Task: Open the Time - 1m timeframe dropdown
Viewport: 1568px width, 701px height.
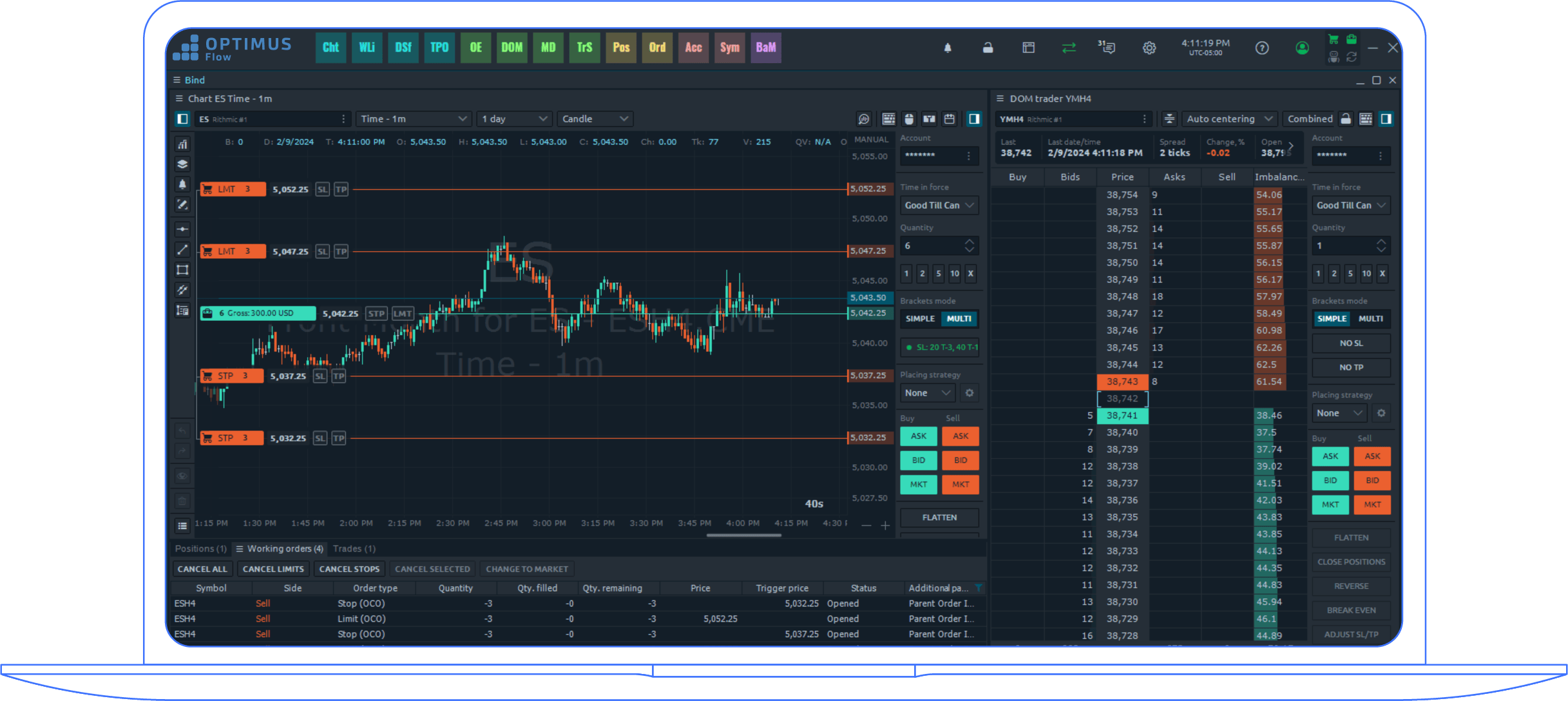Action: tap(414, 119)
